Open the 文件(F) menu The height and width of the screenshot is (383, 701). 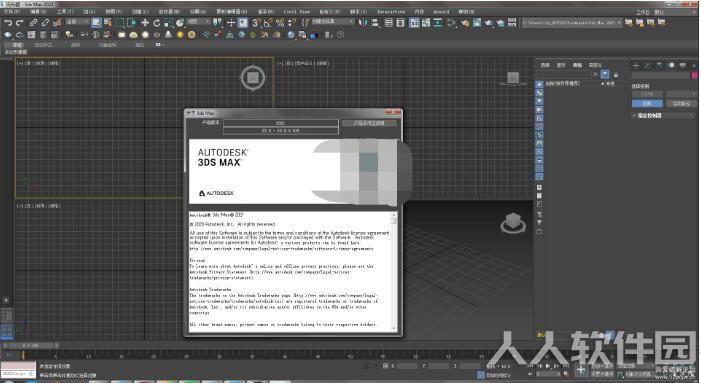pos(11,12)
